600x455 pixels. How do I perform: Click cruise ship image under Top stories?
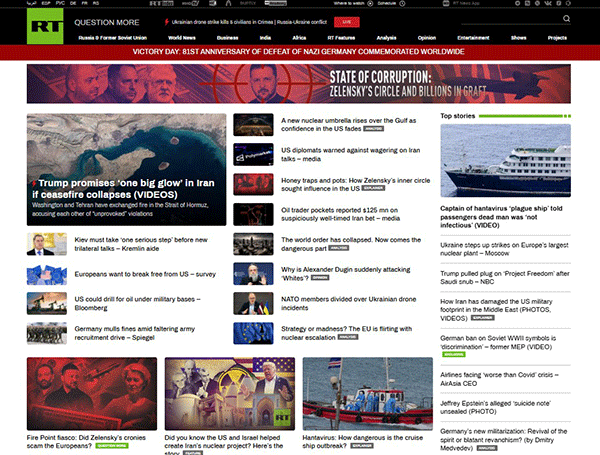click(x=505, y=161)
